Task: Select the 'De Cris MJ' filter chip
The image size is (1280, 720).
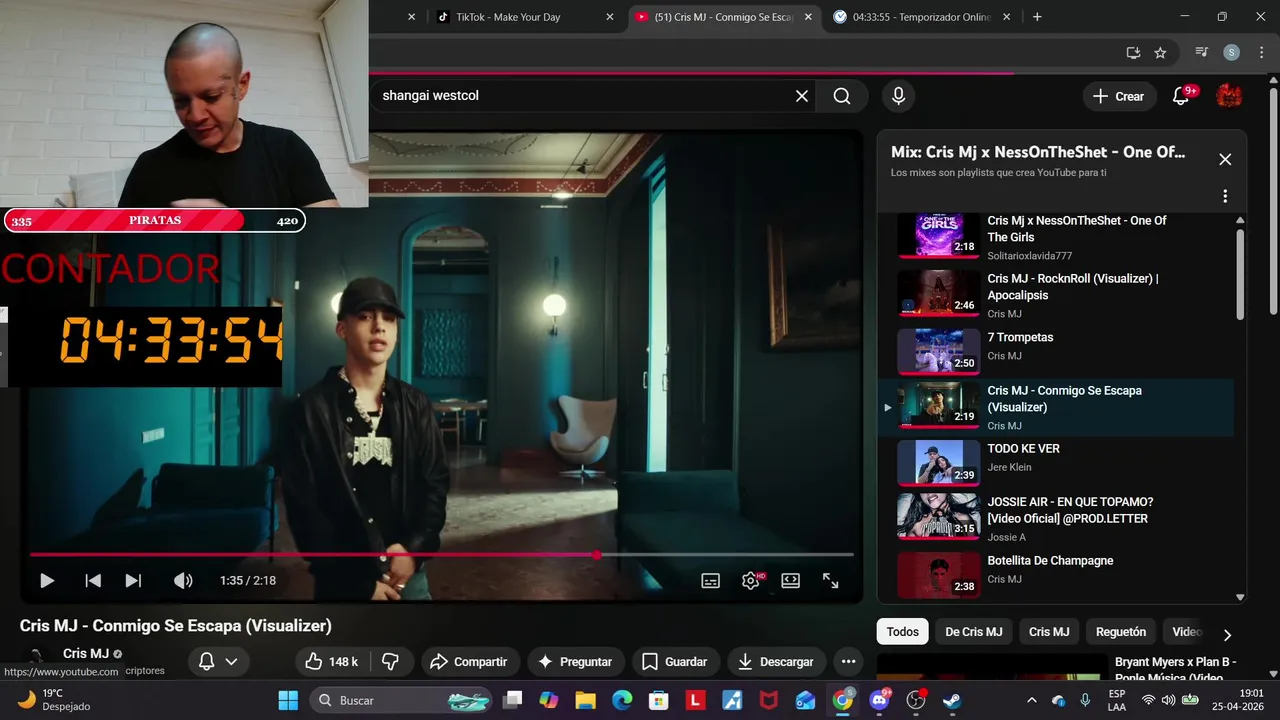Action: pyautogui.click(x=973, y=632)
